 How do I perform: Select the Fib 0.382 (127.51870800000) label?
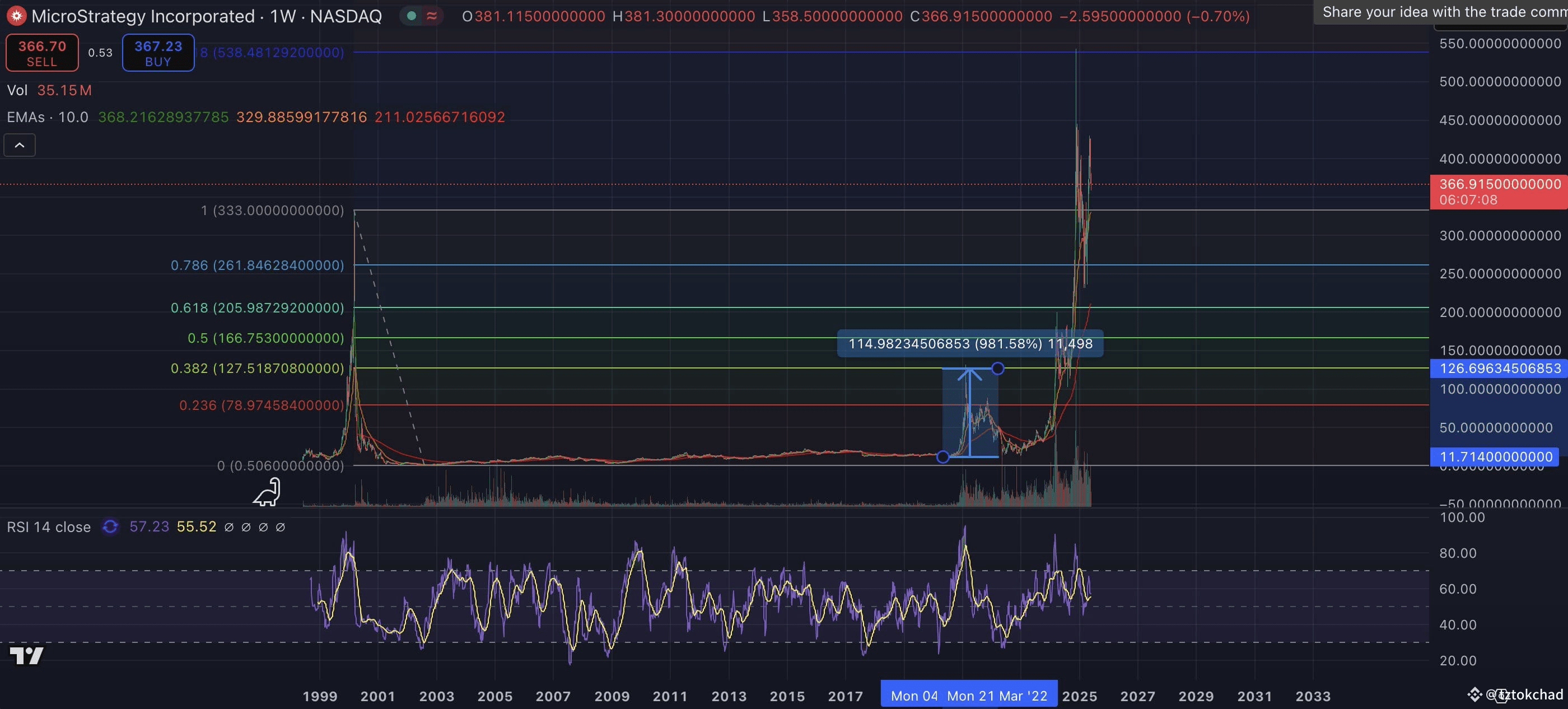[x=258, y=369]
